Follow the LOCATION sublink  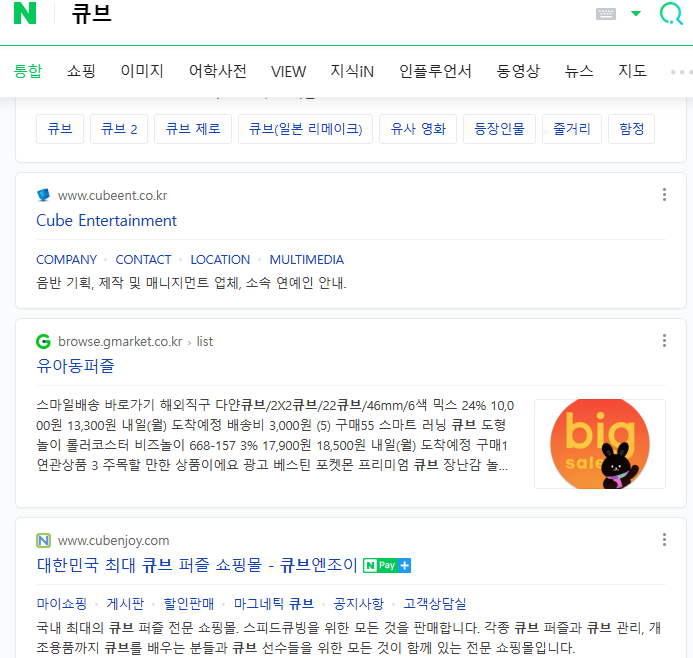(x=220, y=259)
